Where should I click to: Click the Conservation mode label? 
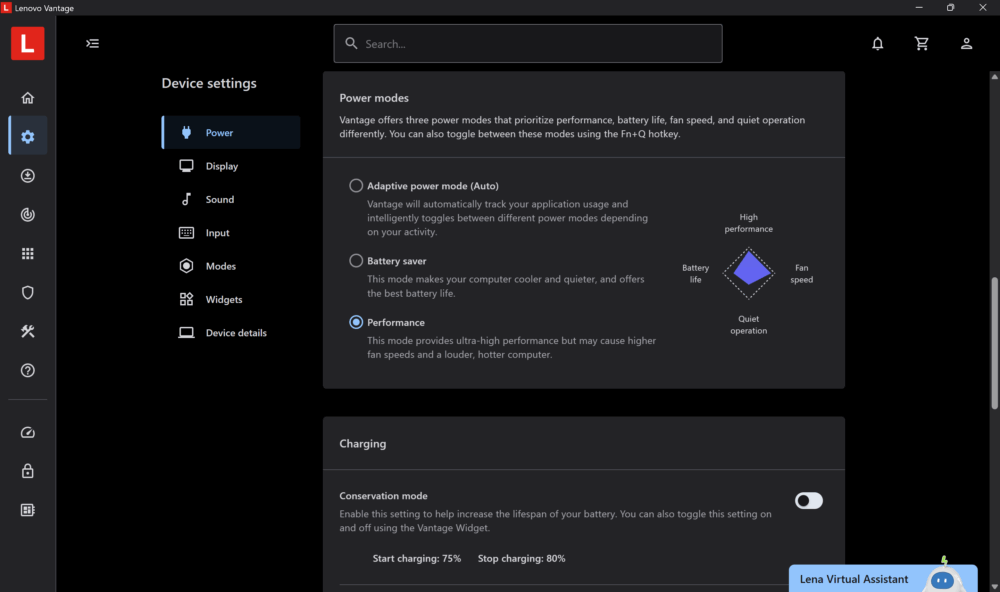[x=383, y=496]
